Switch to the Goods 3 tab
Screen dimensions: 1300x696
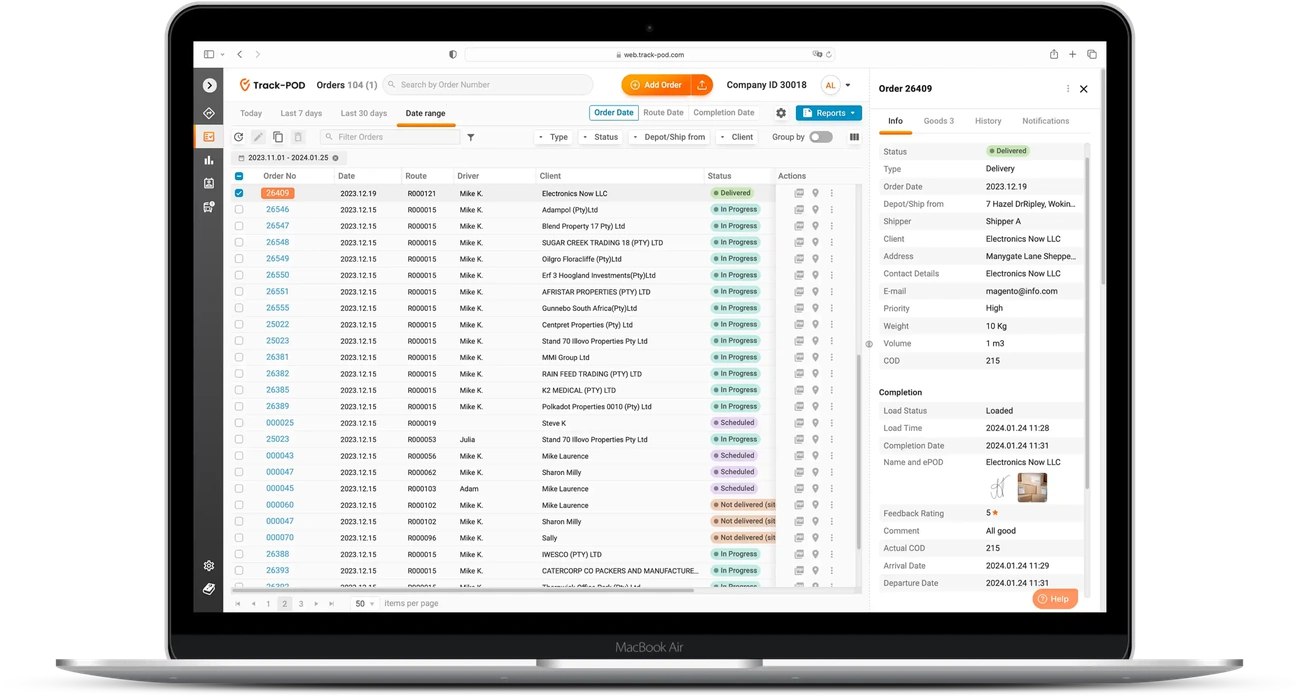pyautogui.click(x=938, y=121)
